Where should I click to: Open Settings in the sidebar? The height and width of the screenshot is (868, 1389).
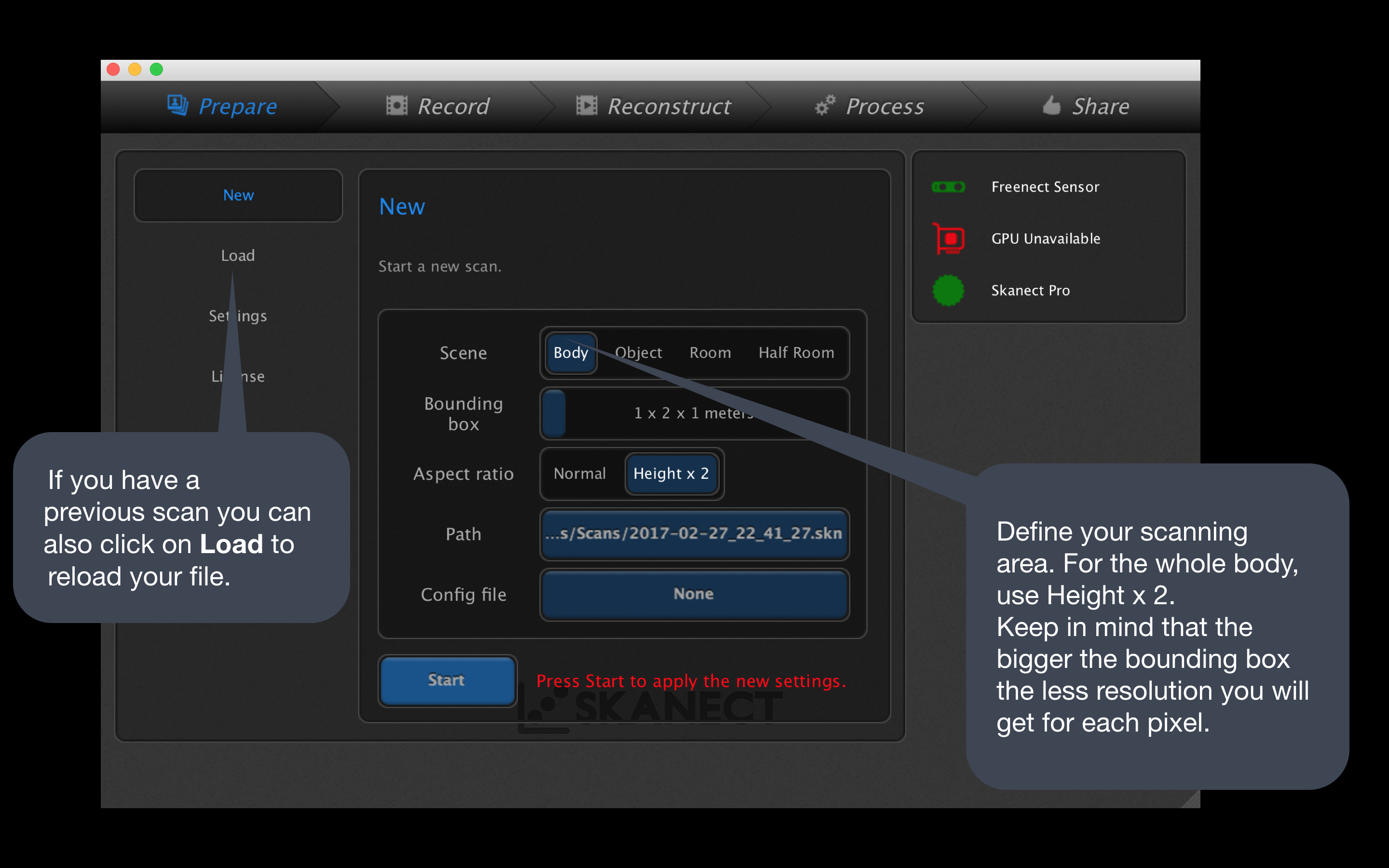(238, 316)
